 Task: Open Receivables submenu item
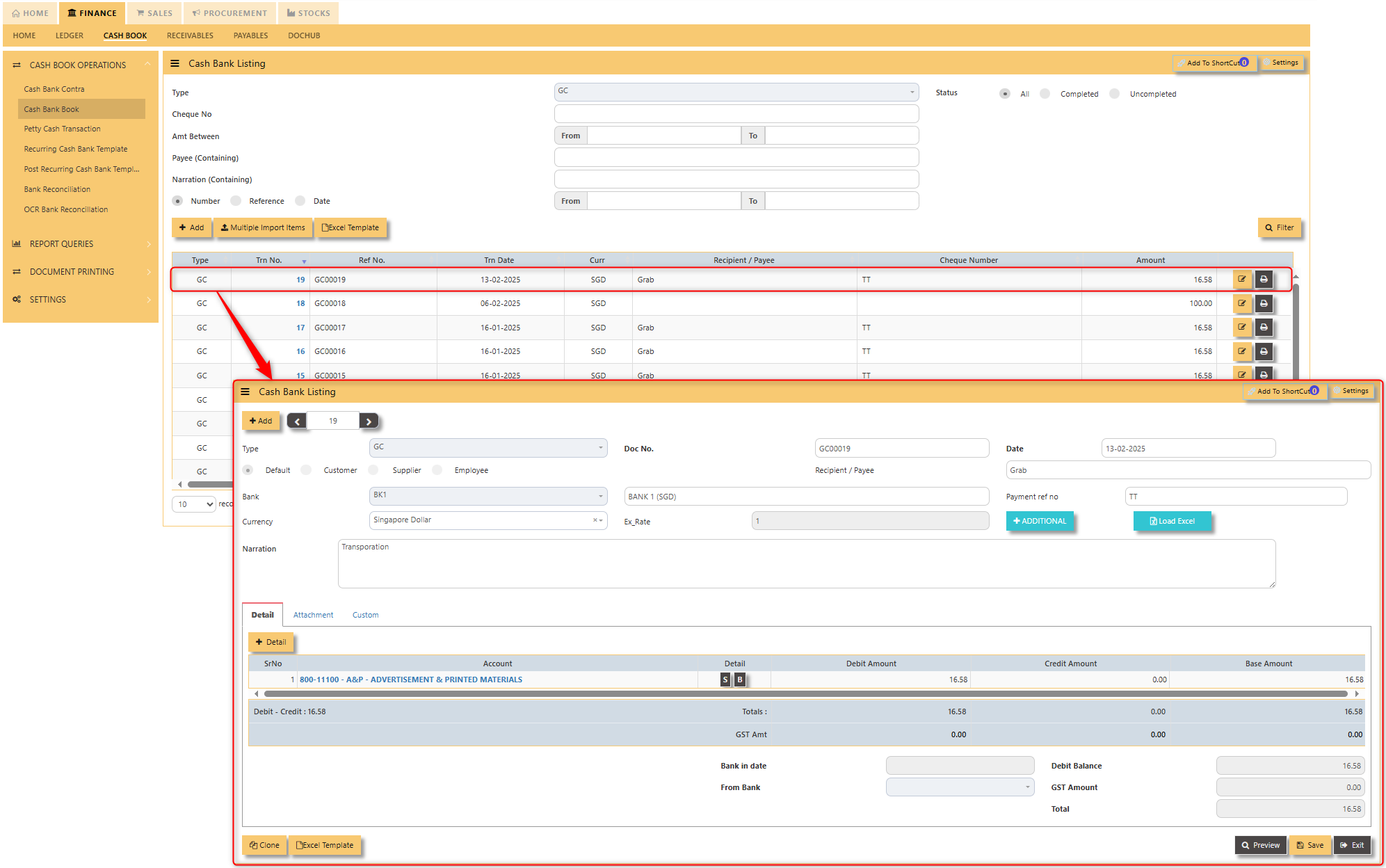pyautogui.click(x=190, y=35)
